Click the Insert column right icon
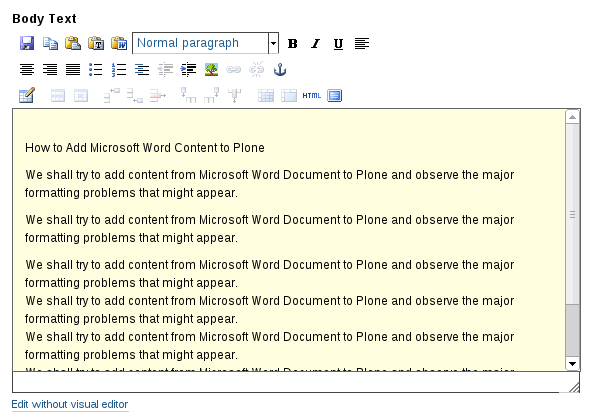This screenshot has width=592, height=418. click(211, 96)
